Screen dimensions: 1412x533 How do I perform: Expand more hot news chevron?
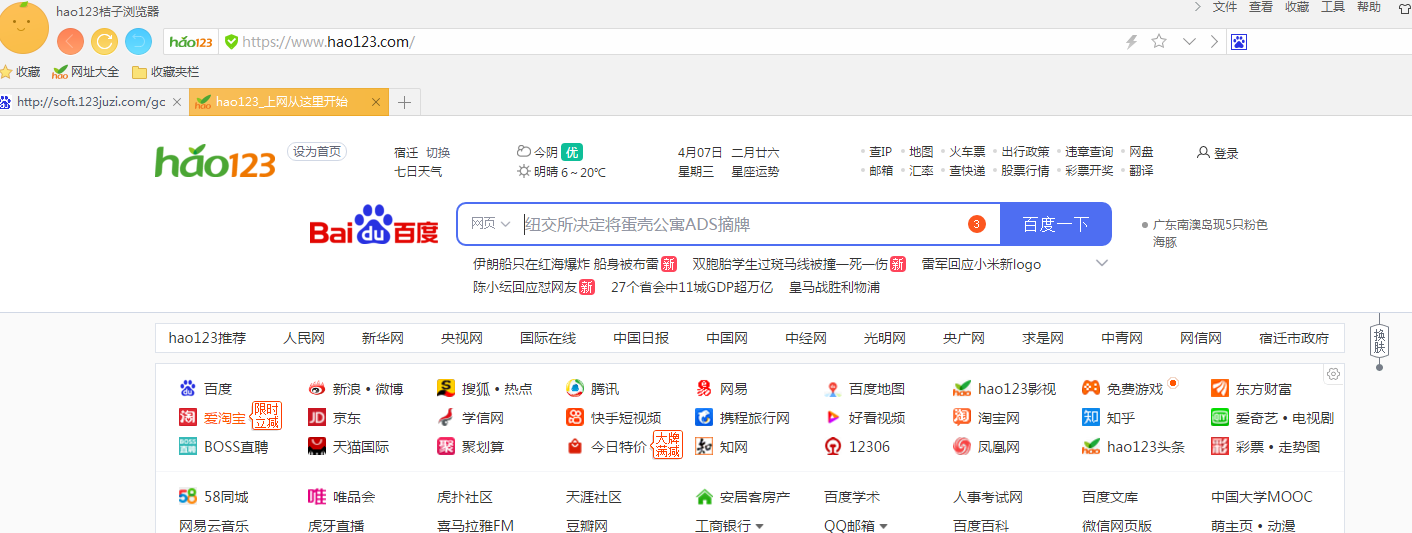click(1102, 263)
